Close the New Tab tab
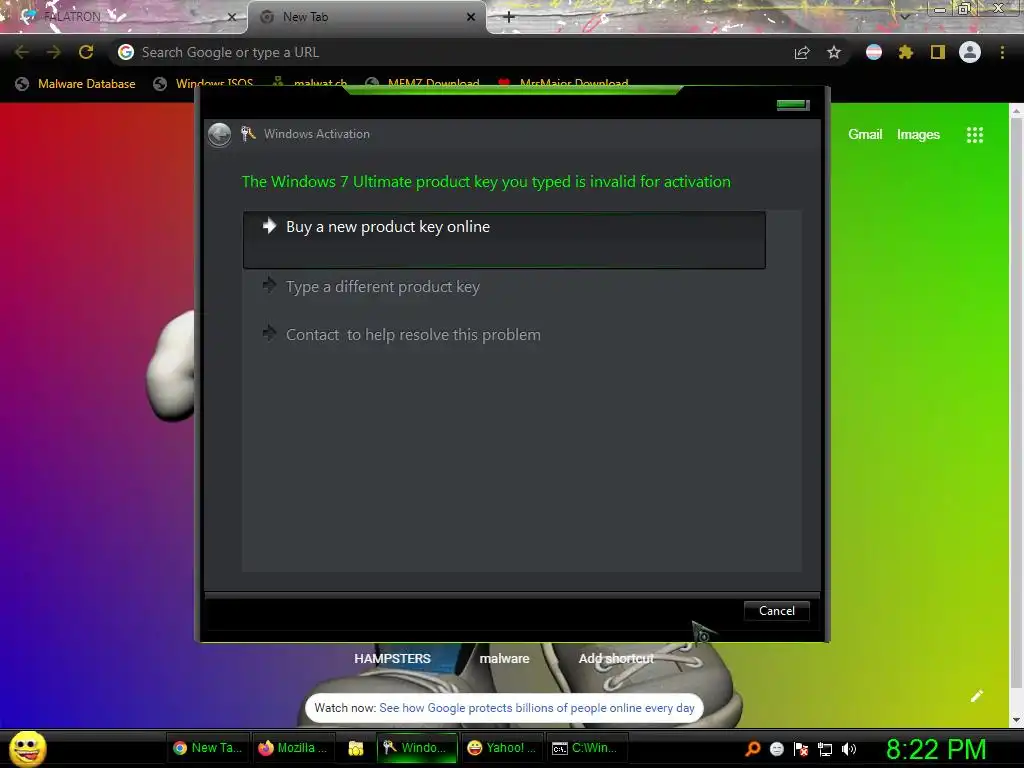 (471, 17)
